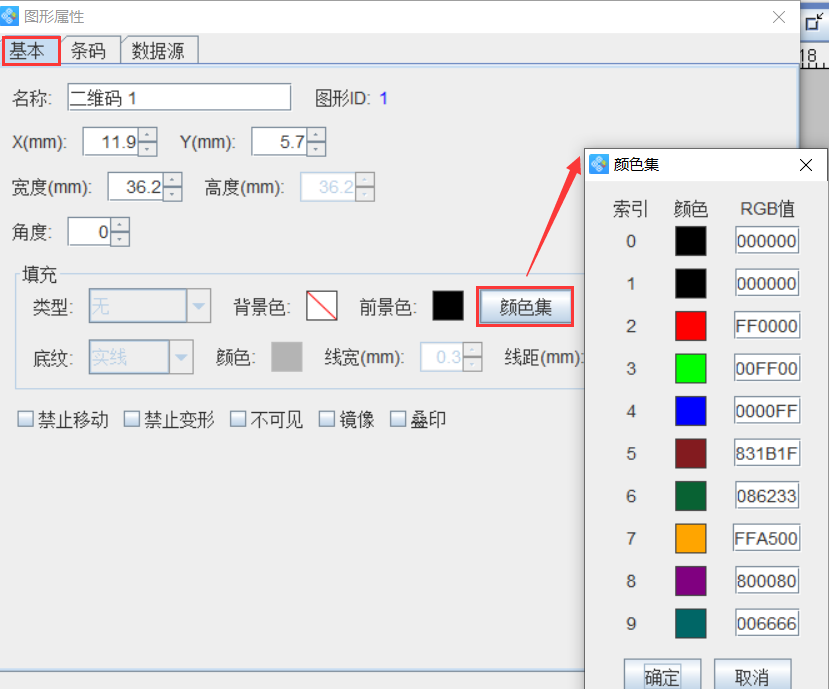Switch to the 数据源 tab
Image resolution: width=829 pixels, height=689 pixels.
point(159,50)
